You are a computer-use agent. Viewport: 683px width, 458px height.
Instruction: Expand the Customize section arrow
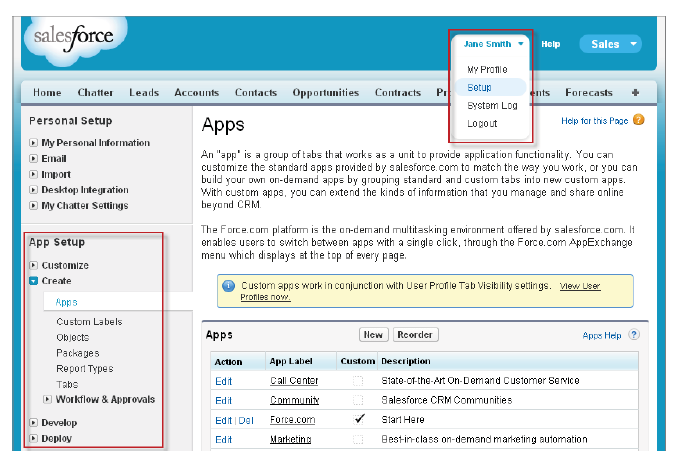(33, 265)
